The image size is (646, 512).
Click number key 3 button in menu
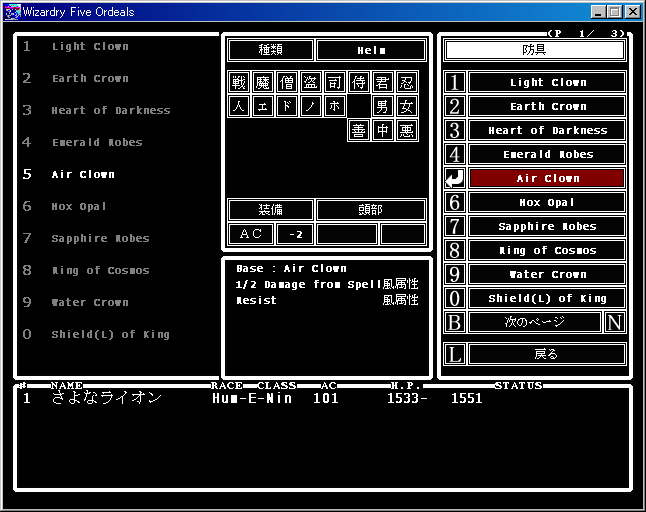click(x=455, y=130)
